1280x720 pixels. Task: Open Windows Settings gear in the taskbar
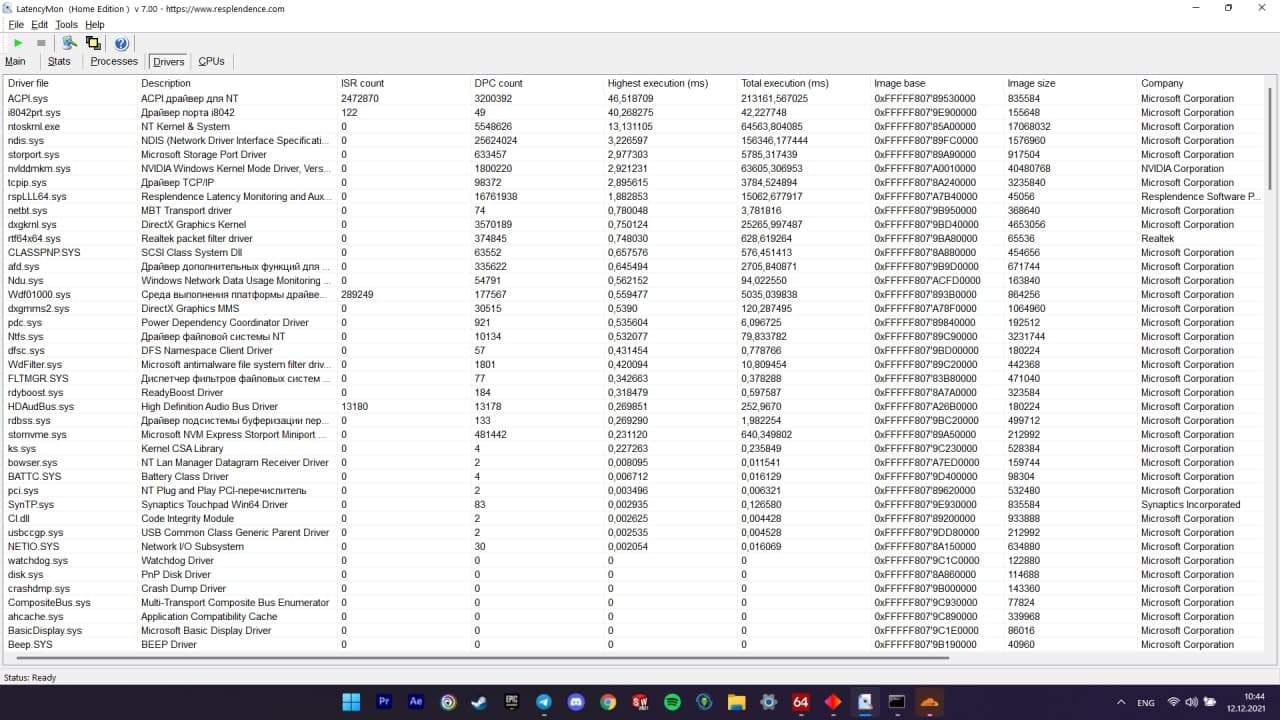(768, 702)
